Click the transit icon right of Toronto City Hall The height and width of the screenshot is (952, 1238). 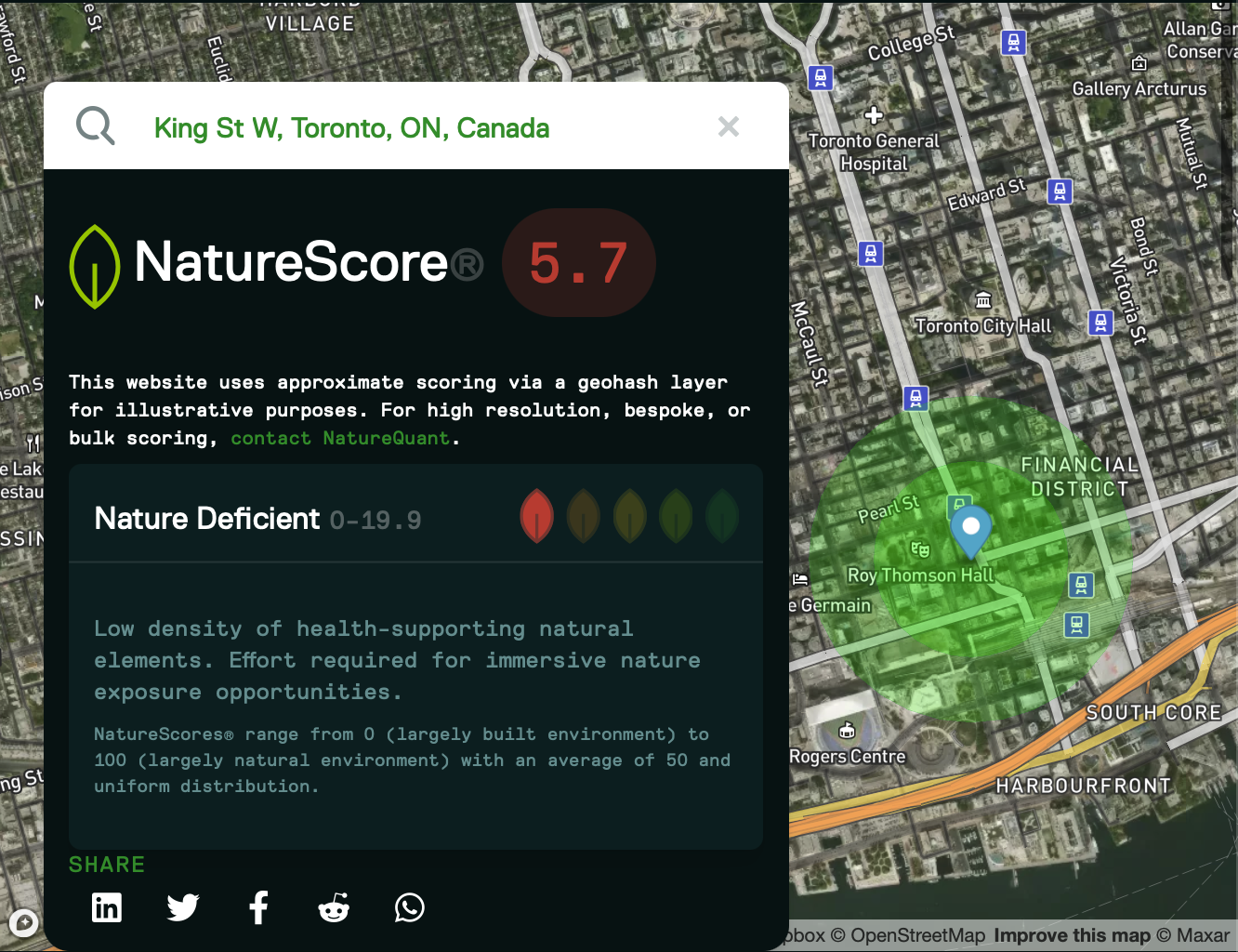coord(1100,323)
